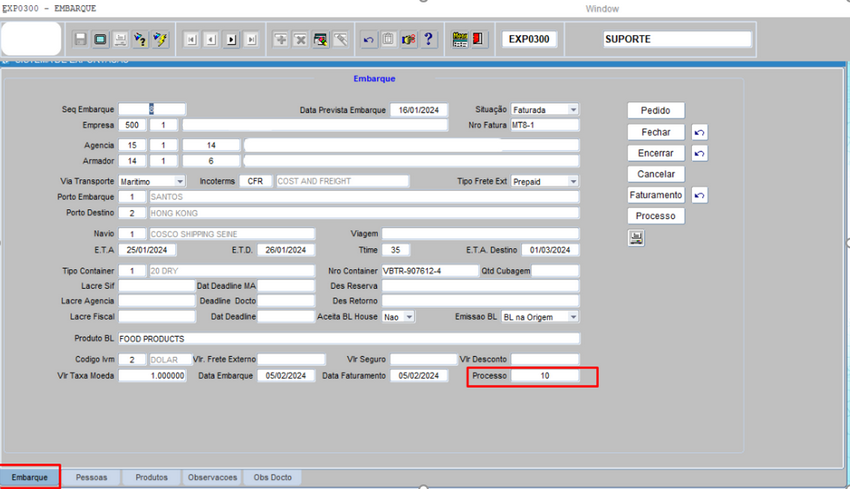Click the blue question mark Help icon

click(429, 39)
